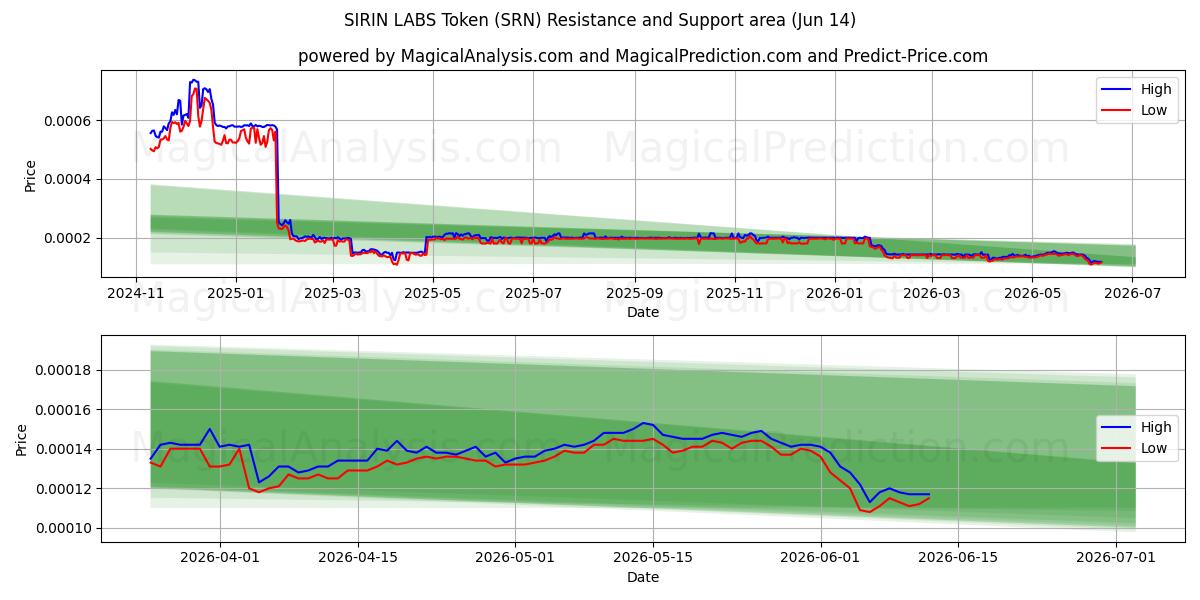Viewport: 1200px width, 600px height.
Task: Click the '0.00014' y-axis tick label
Action: point(65,449)
